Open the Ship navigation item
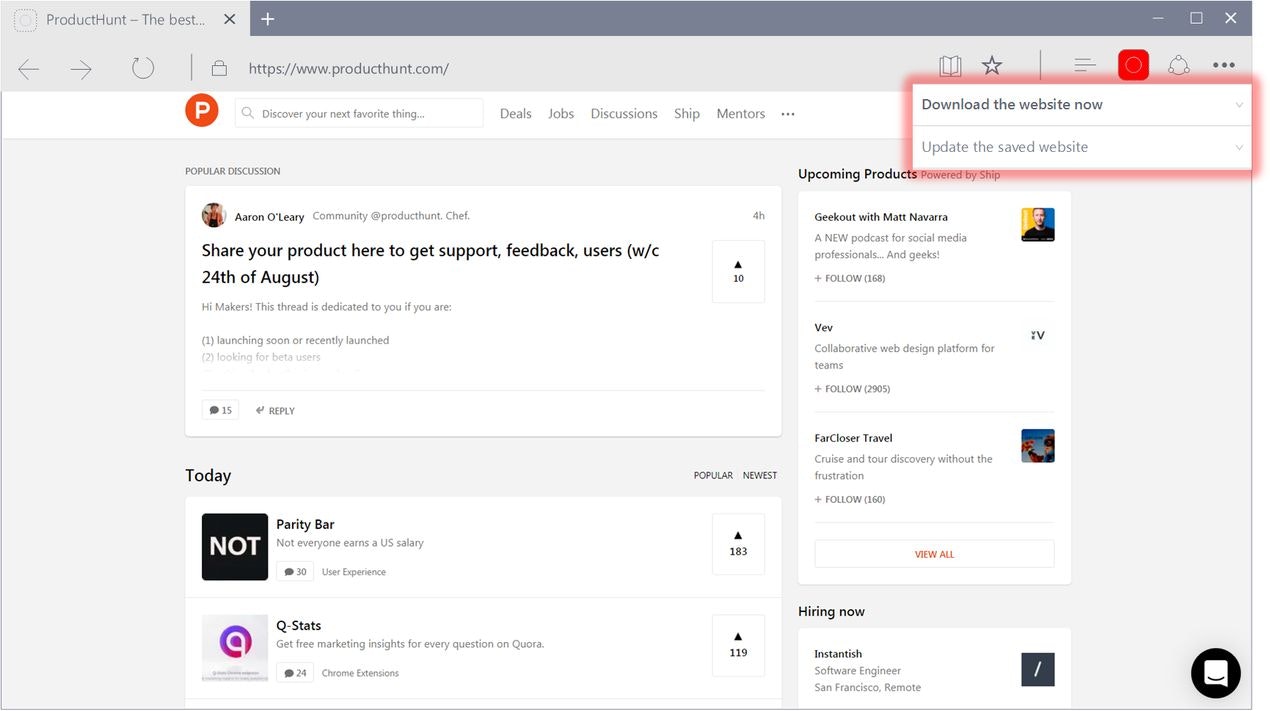 point(687,114)
